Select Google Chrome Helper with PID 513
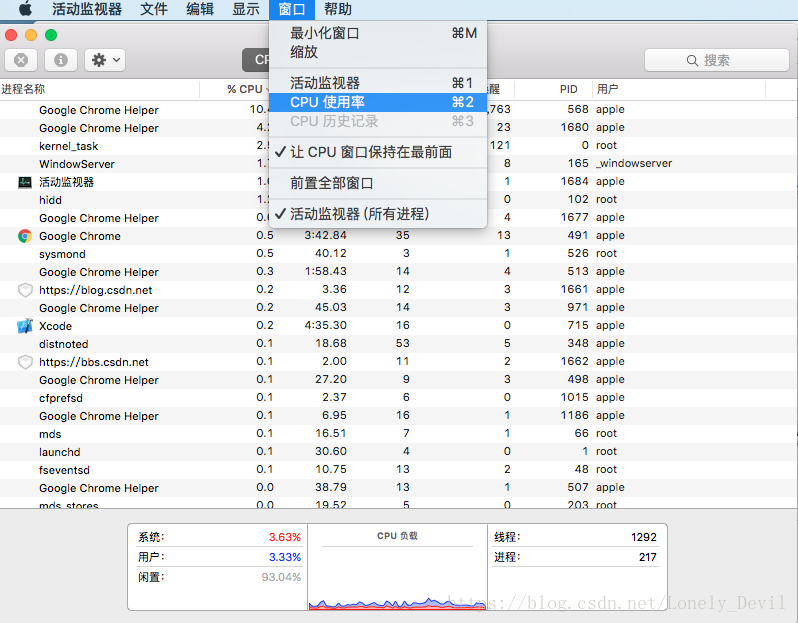 [399, 272]
